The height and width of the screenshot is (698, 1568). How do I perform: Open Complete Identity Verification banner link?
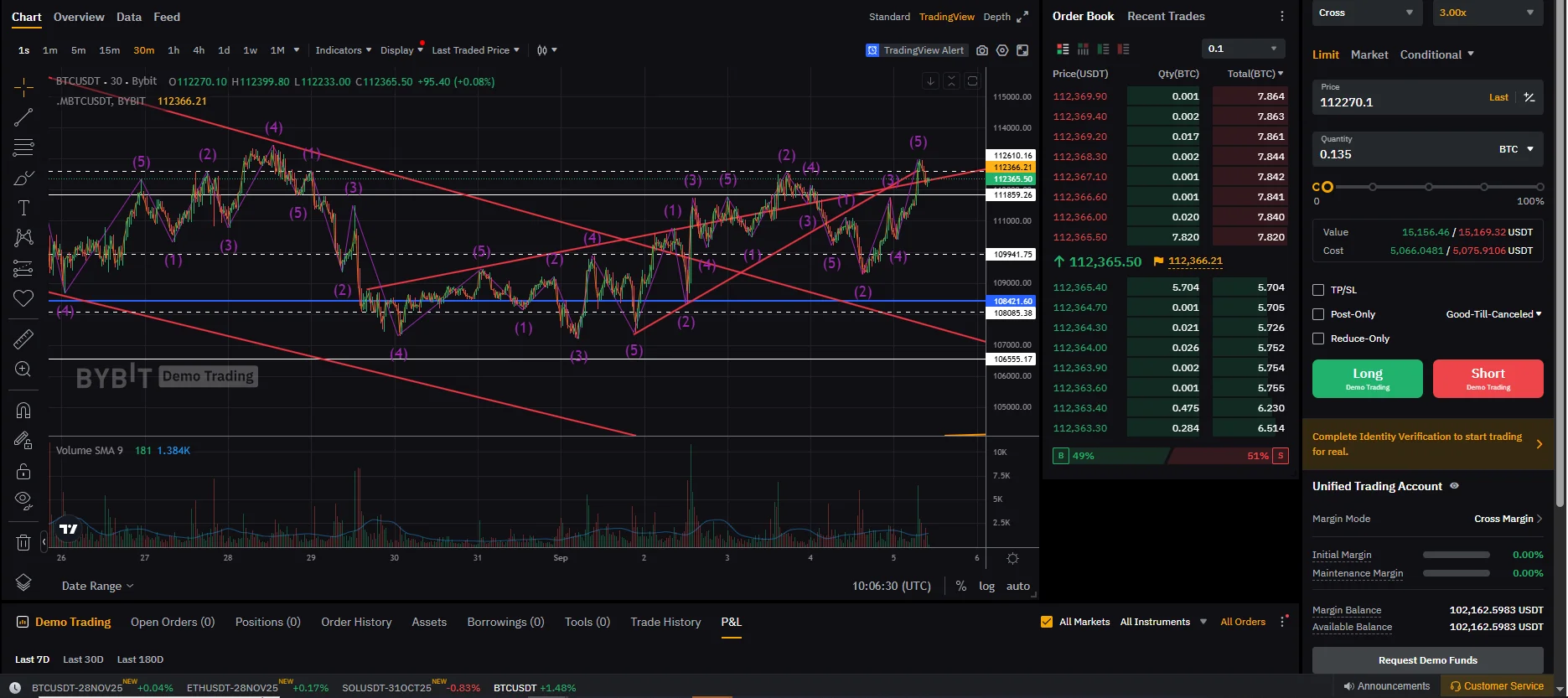(x=1428, y=444)
